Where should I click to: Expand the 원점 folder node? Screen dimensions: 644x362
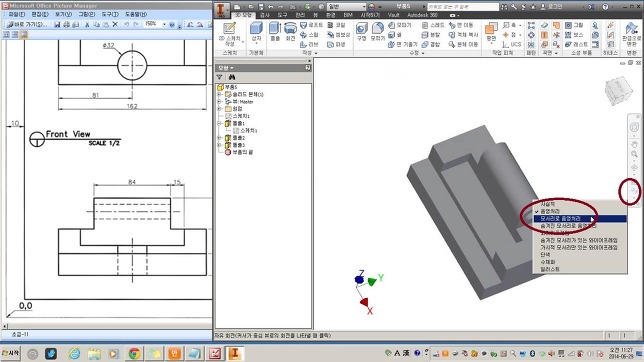point(220,109)
